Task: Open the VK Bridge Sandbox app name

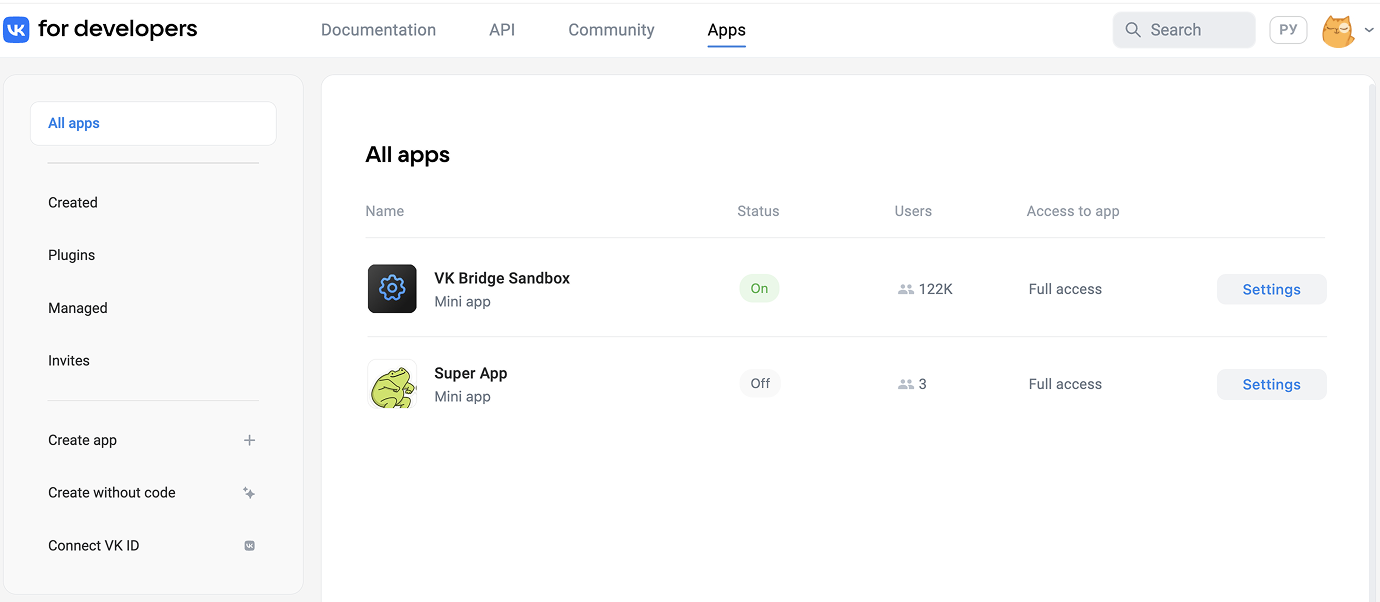Action: click(x=502, y=278)
